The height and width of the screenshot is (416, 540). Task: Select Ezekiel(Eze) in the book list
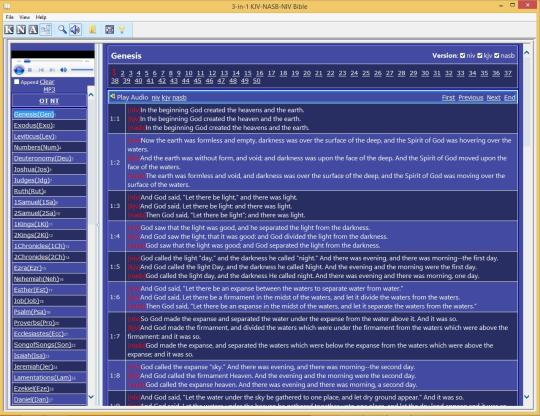[x=32, y=388]
